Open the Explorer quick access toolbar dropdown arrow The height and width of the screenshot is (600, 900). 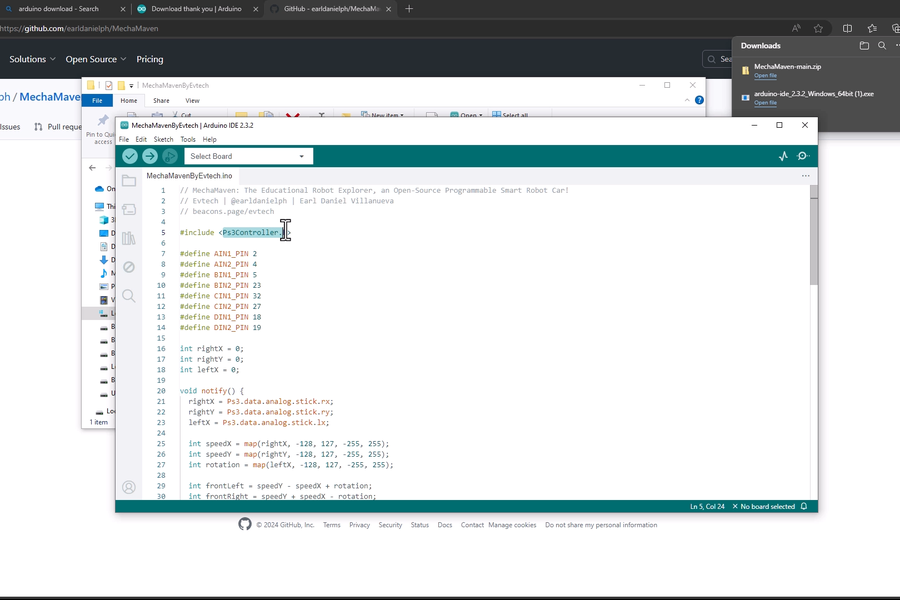click(131, 86)
